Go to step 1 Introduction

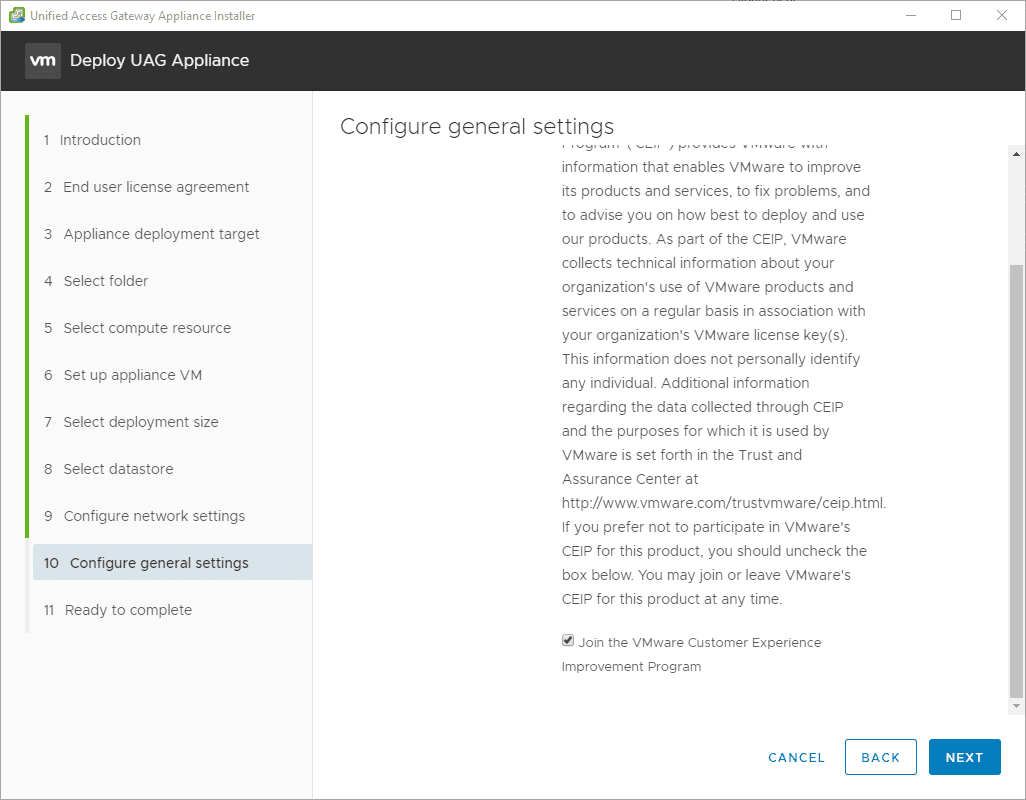point(100,140)
